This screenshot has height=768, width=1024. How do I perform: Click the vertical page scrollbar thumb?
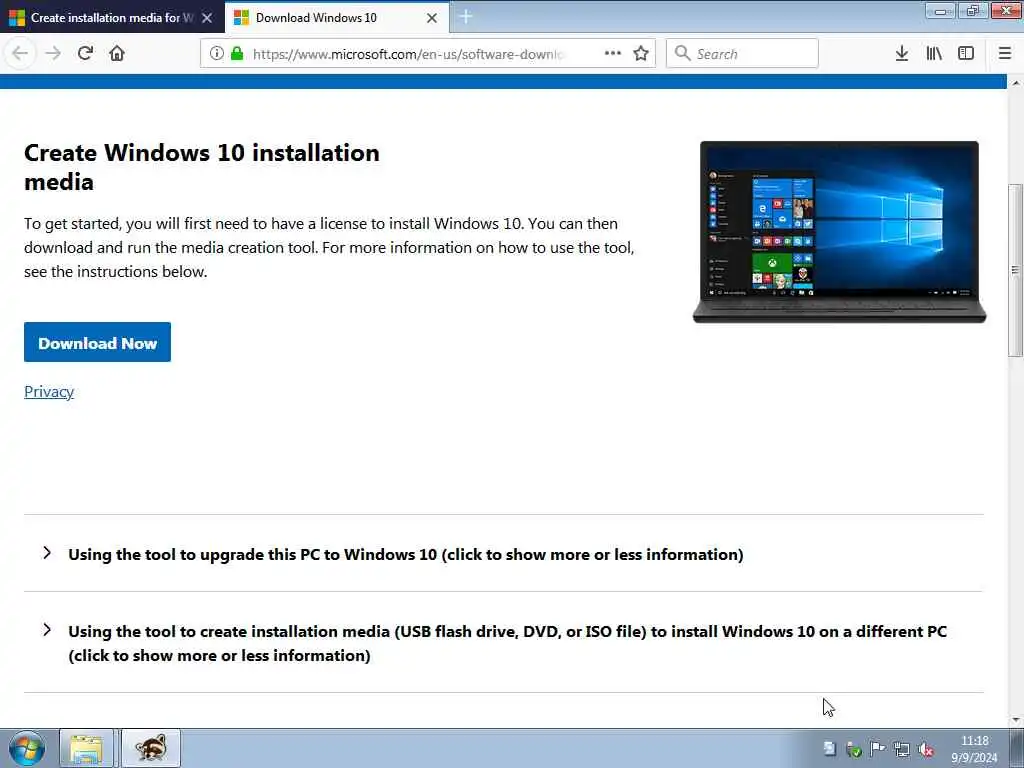coord(1016,270)
